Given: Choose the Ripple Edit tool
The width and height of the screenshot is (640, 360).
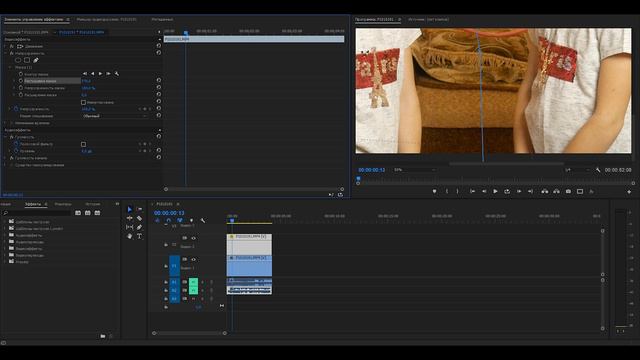Looking at the screenshot, I should pyautogui.click(x=130, y=218).
